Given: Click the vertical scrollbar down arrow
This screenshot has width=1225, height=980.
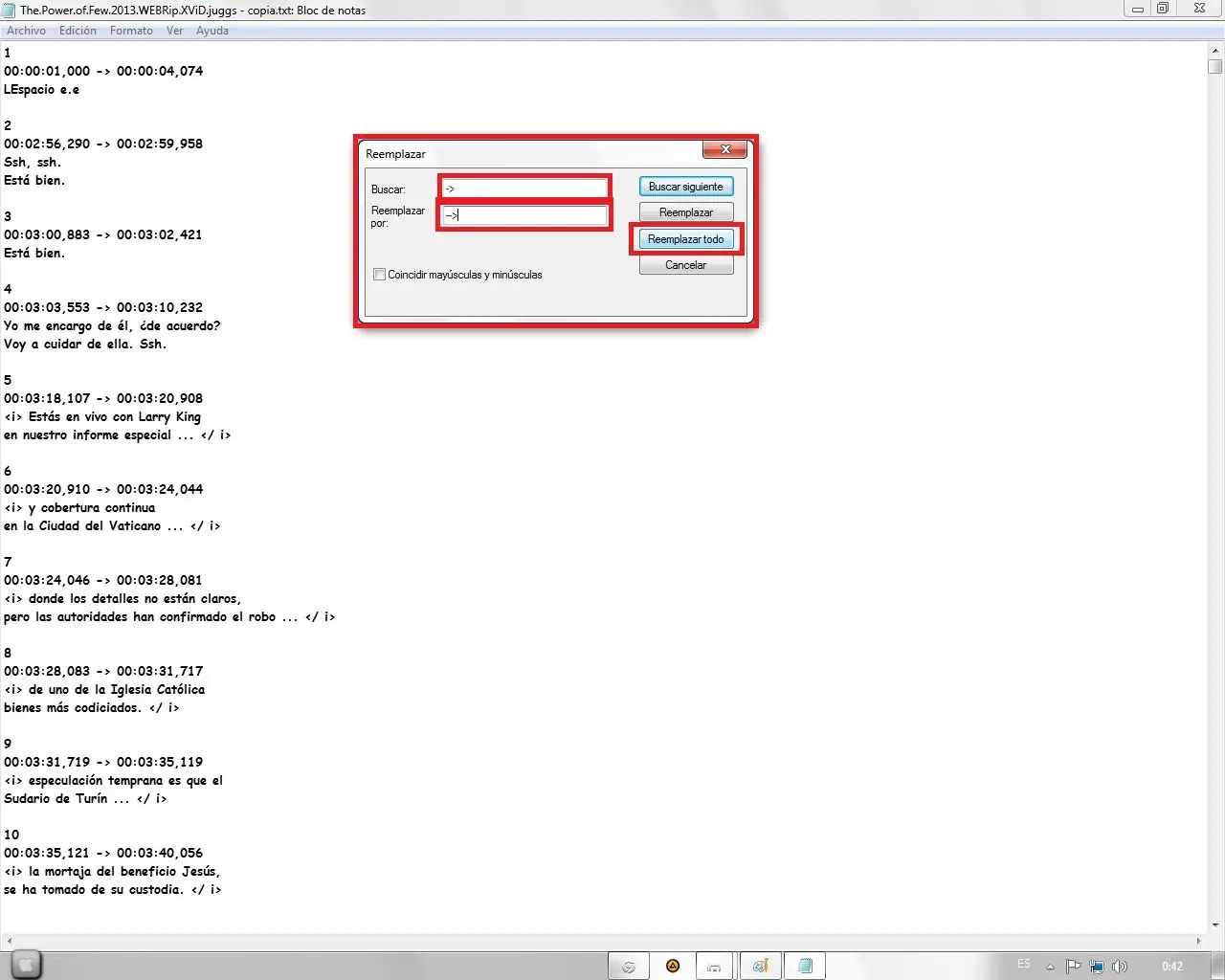Looking at the screenshot, I should coord(1215,925).
